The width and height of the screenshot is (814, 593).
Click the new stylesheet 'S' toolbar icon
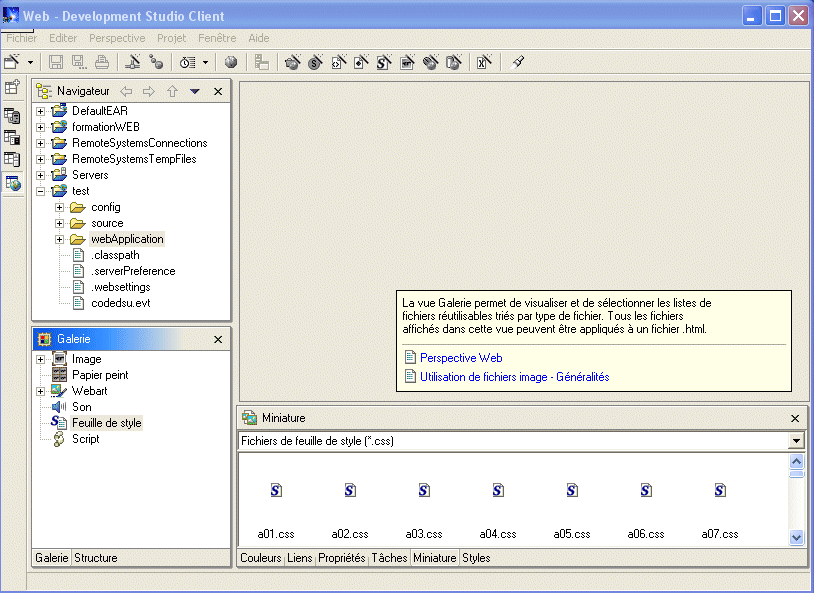[x=384, y=62]
